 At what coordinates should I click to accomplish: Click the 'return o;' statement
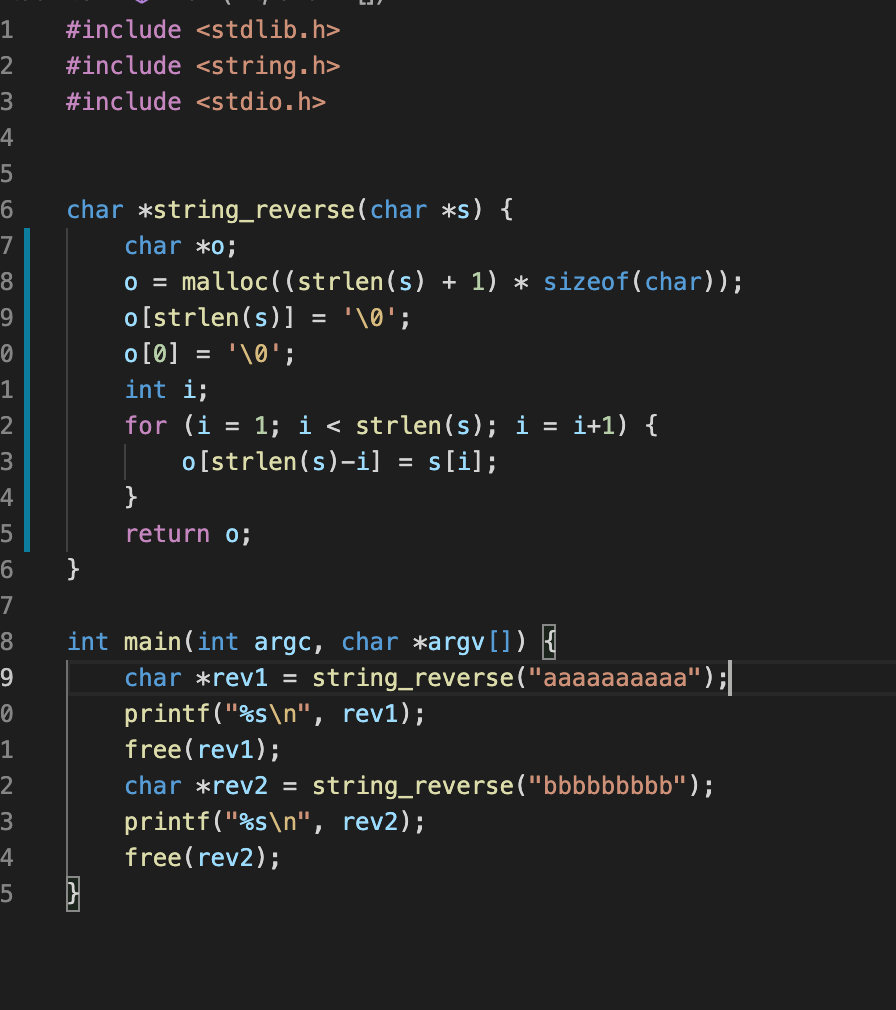[188, 534]
